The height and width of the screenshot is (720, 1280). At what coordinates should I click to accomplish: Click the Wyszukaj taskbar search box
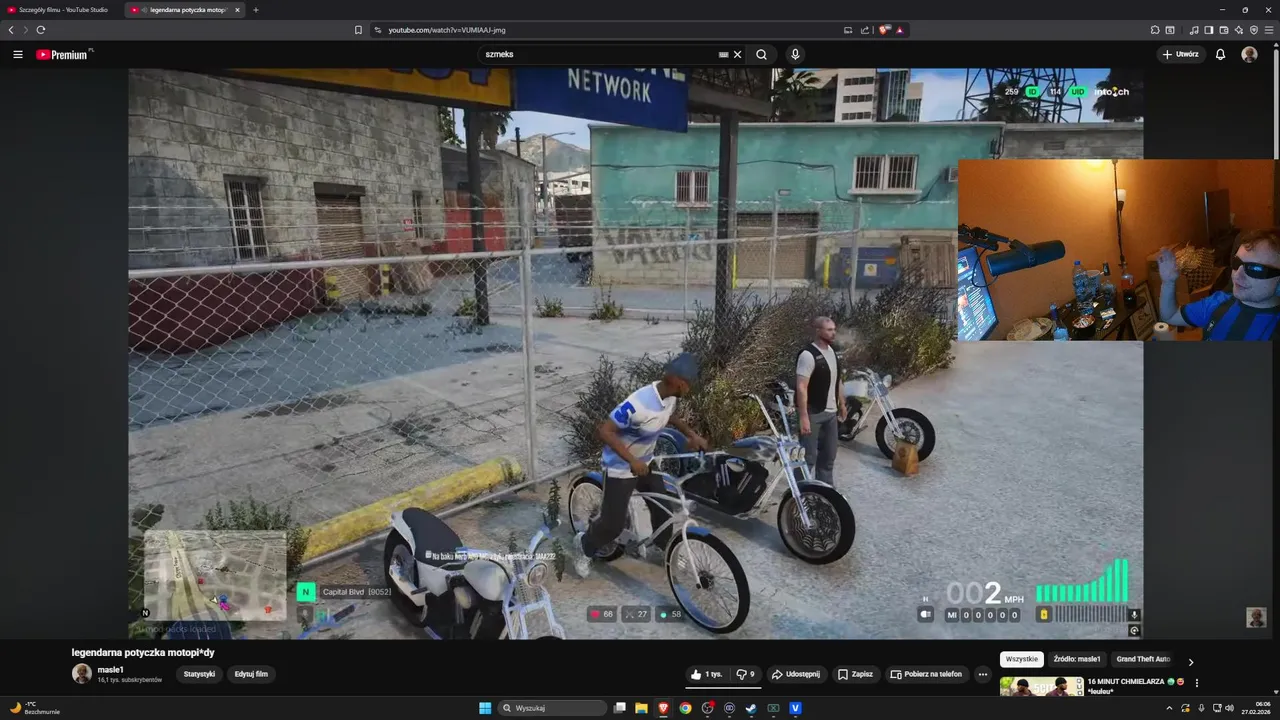(553, 708)
